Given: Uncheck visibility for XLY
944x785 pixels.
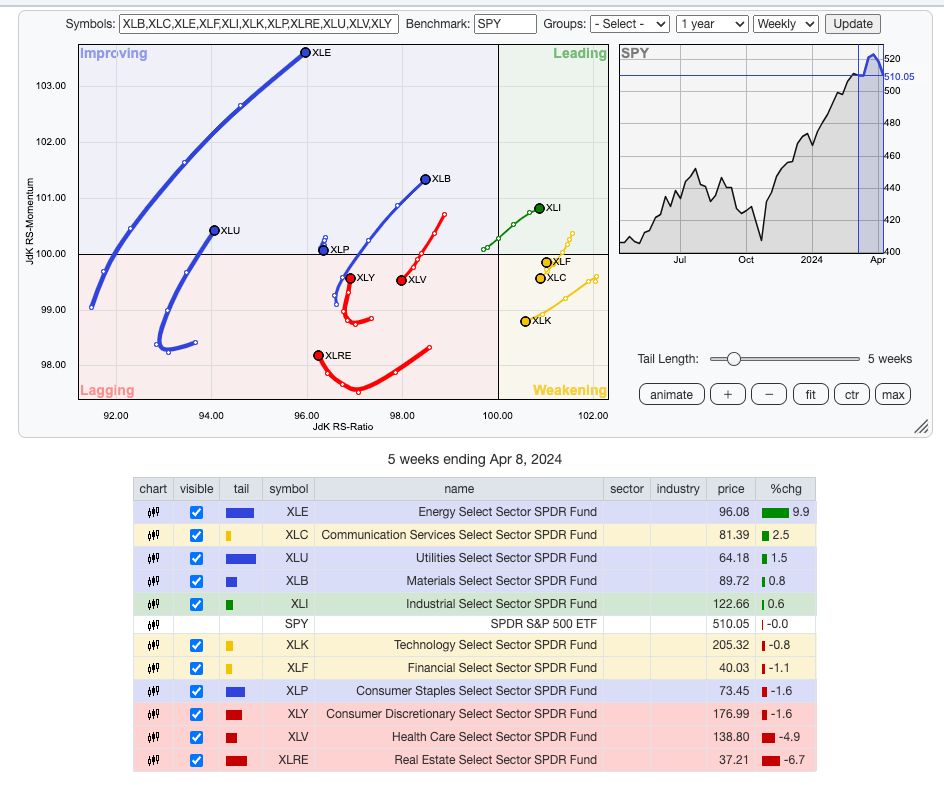Looking at the screenshot, I should tap(196, 714).
